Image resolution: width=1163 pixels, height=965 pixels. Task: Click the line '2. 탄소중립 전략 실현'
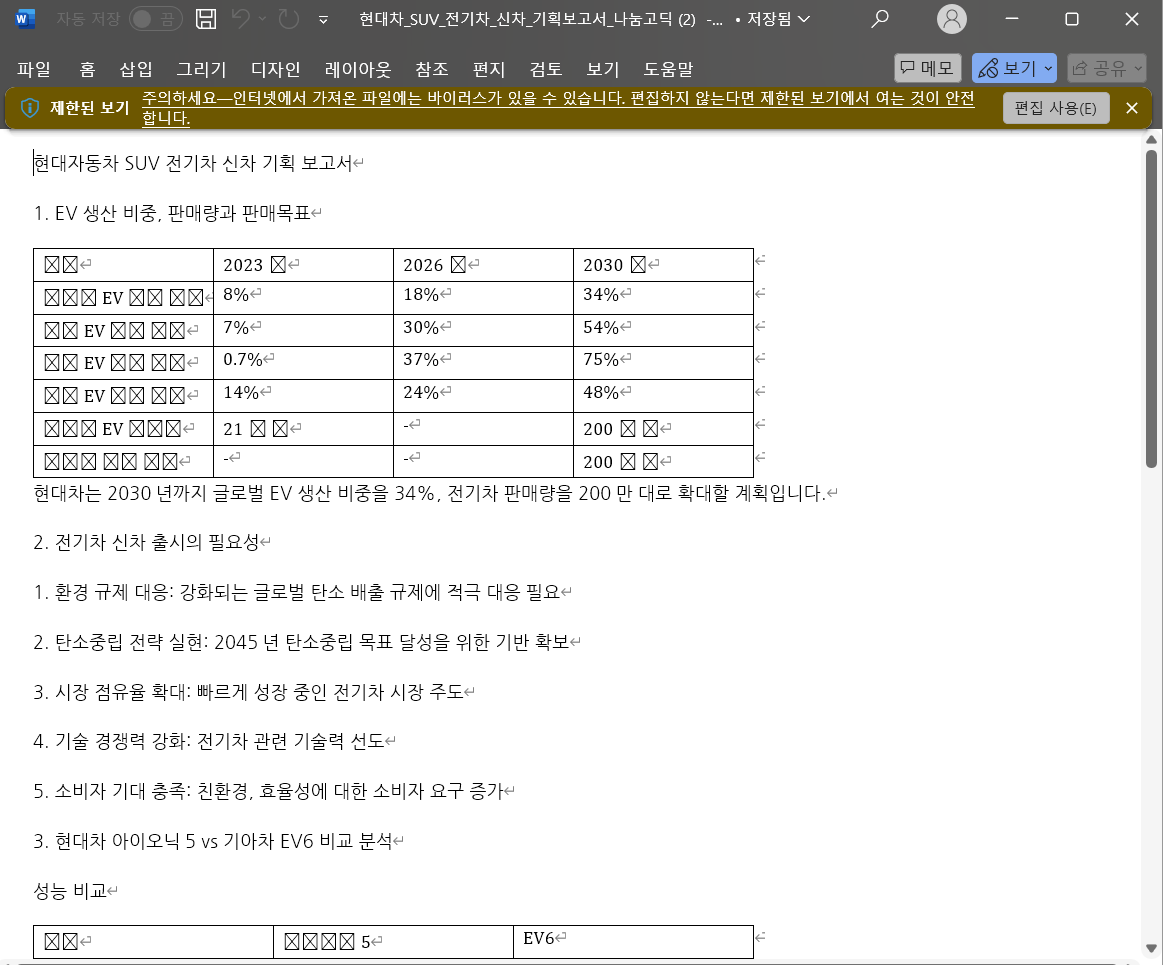tap(301, 642)
